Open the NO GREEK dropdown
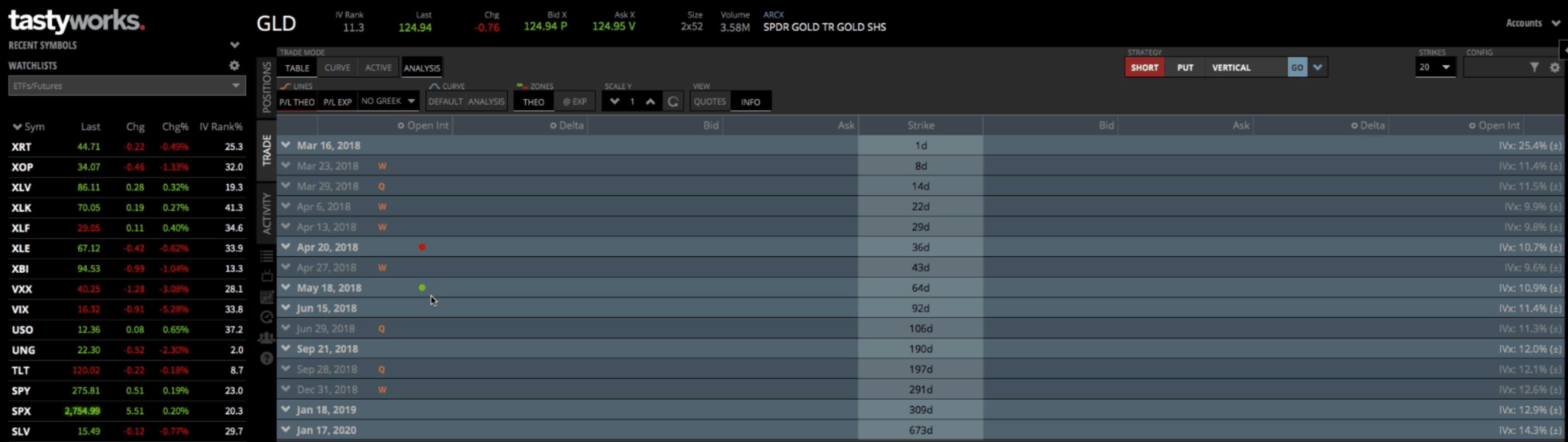Viewport: 1568px width, 442px height. 388,101
